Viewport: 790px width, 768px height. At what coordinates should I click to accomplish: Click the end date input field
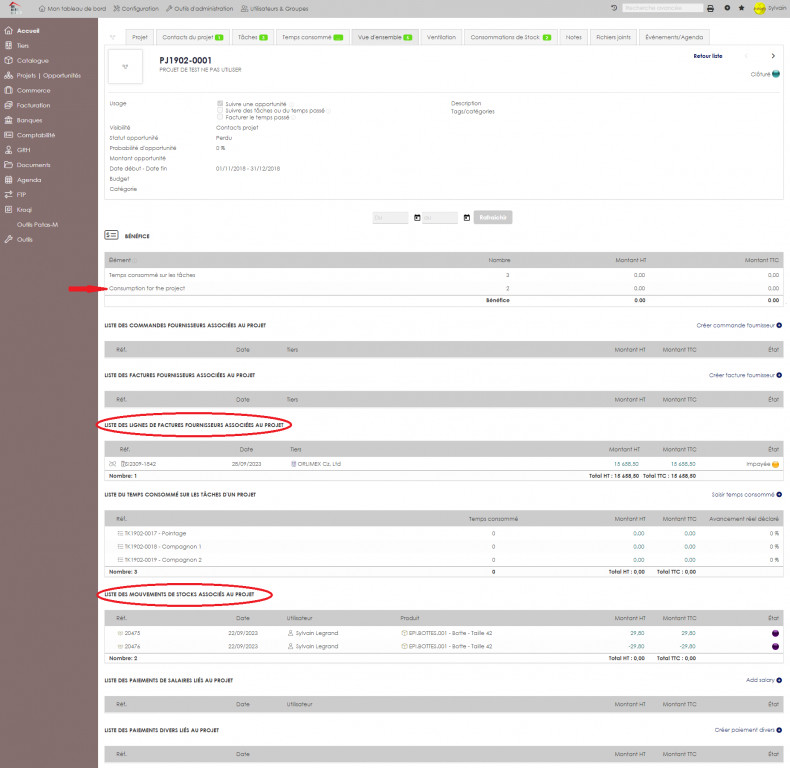pos(440,218)
